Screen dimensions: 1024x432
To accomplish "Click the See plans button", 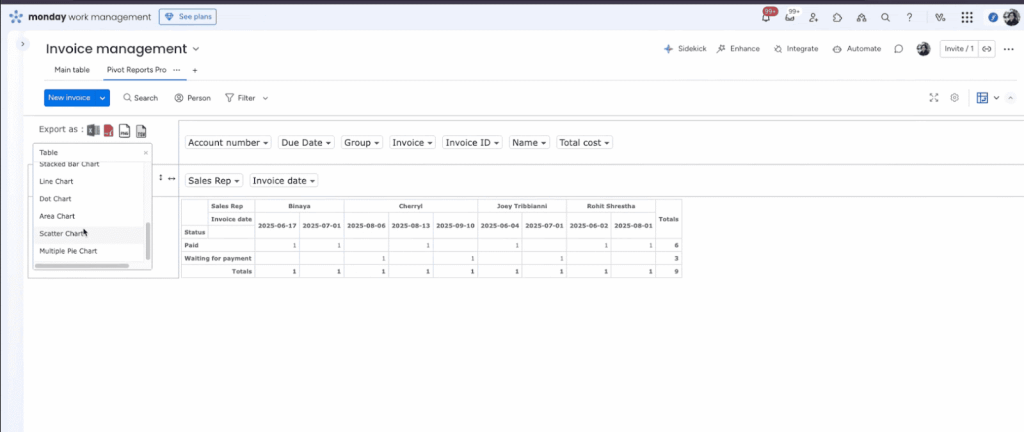I will [187, 17].
